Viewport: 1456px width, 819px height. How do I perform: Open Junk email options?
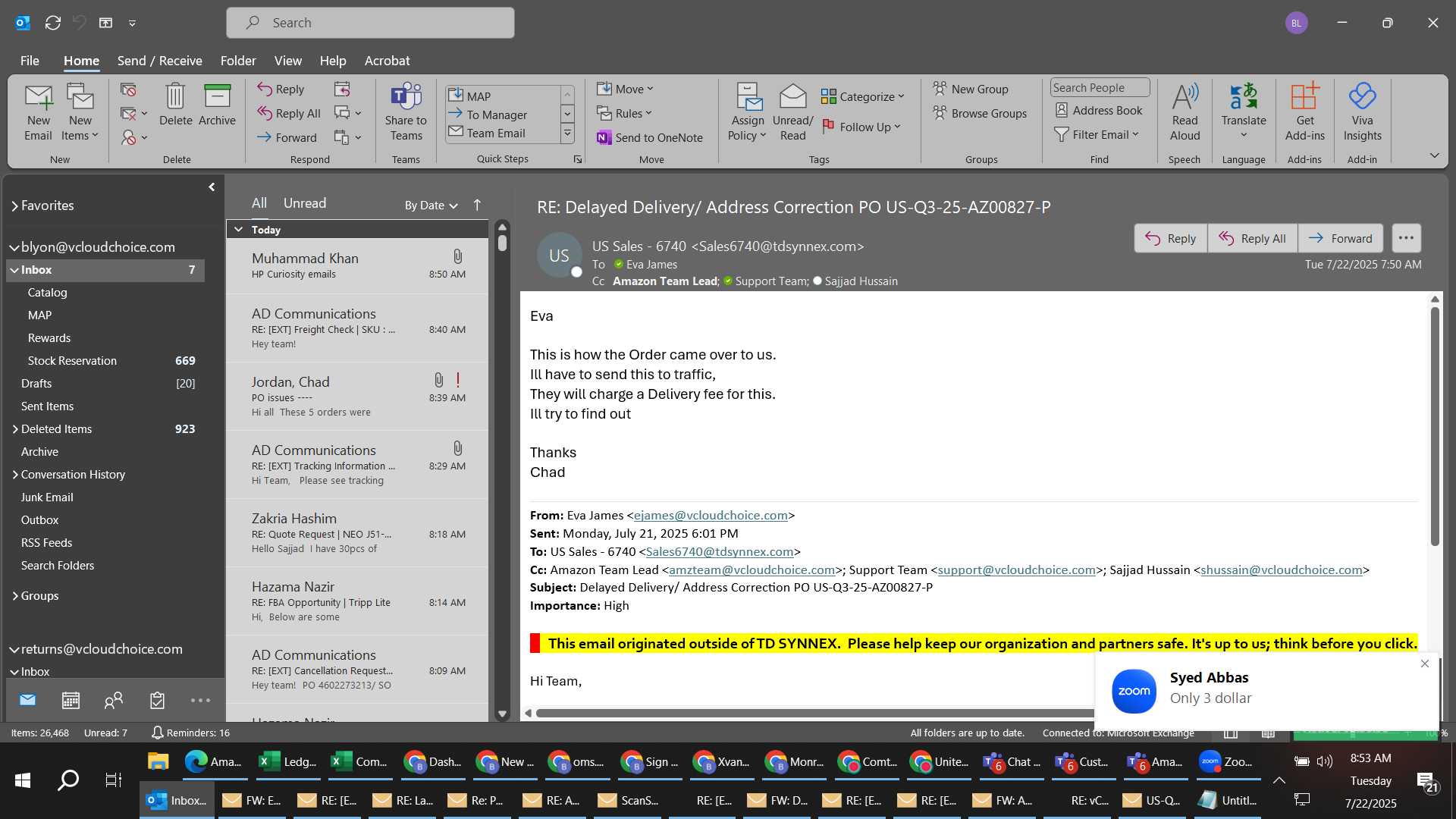(133, 137)
